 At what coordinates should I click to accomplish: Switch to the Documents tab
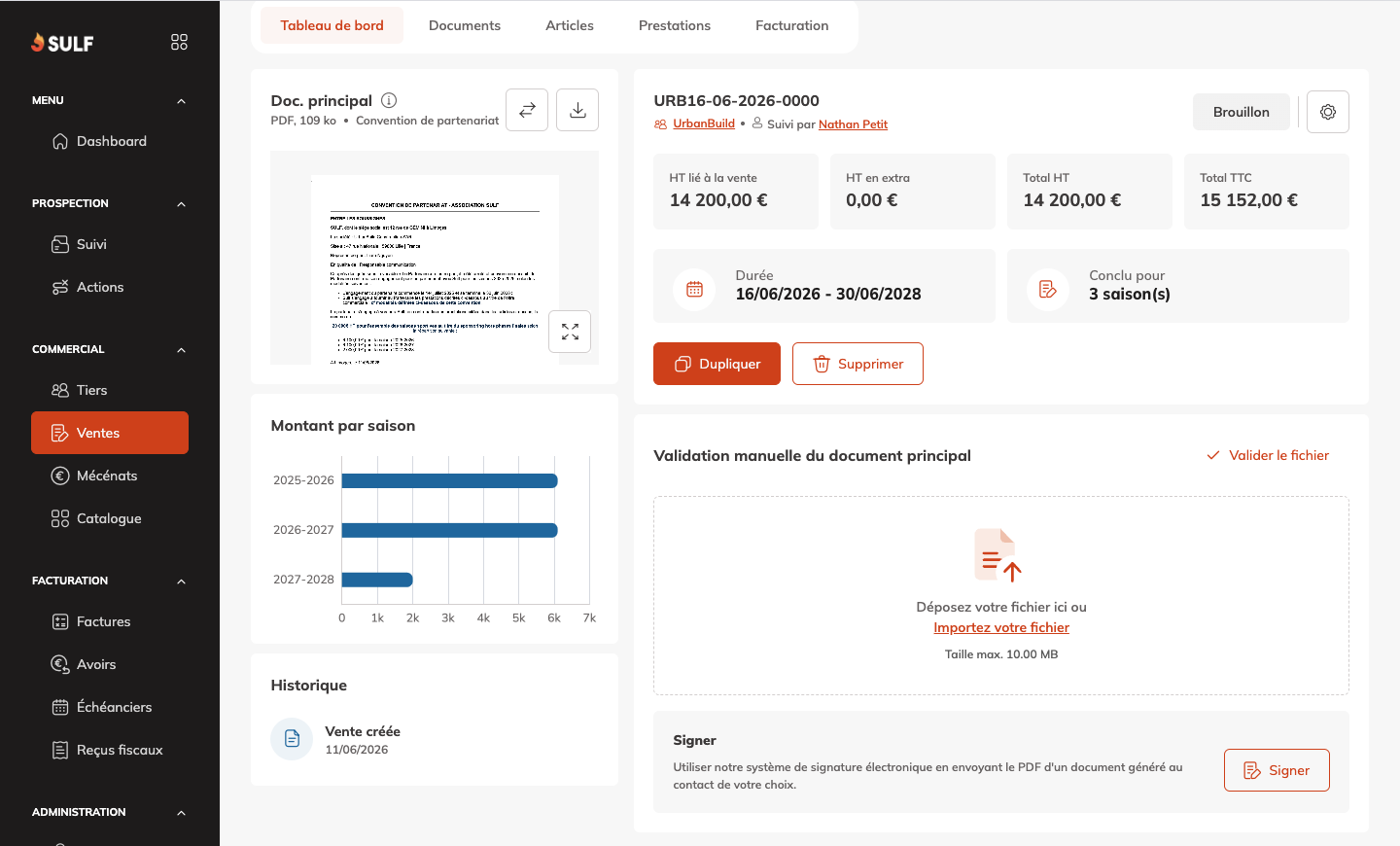(465, 25)
